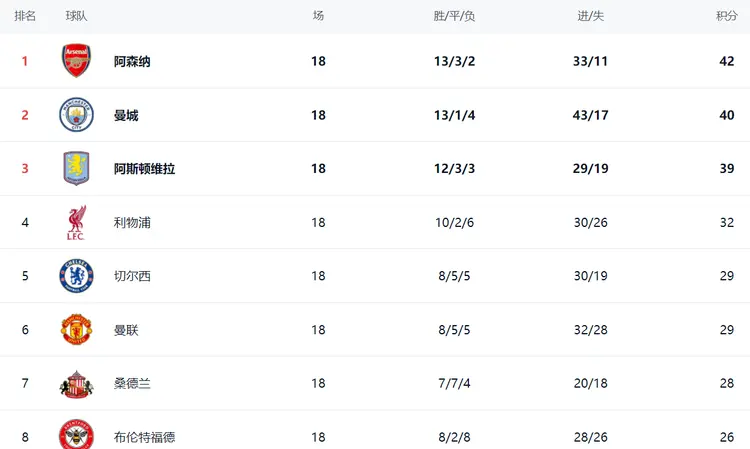Select the Aston Villa crest icon
Screen dimensions: 750x449
76,168
